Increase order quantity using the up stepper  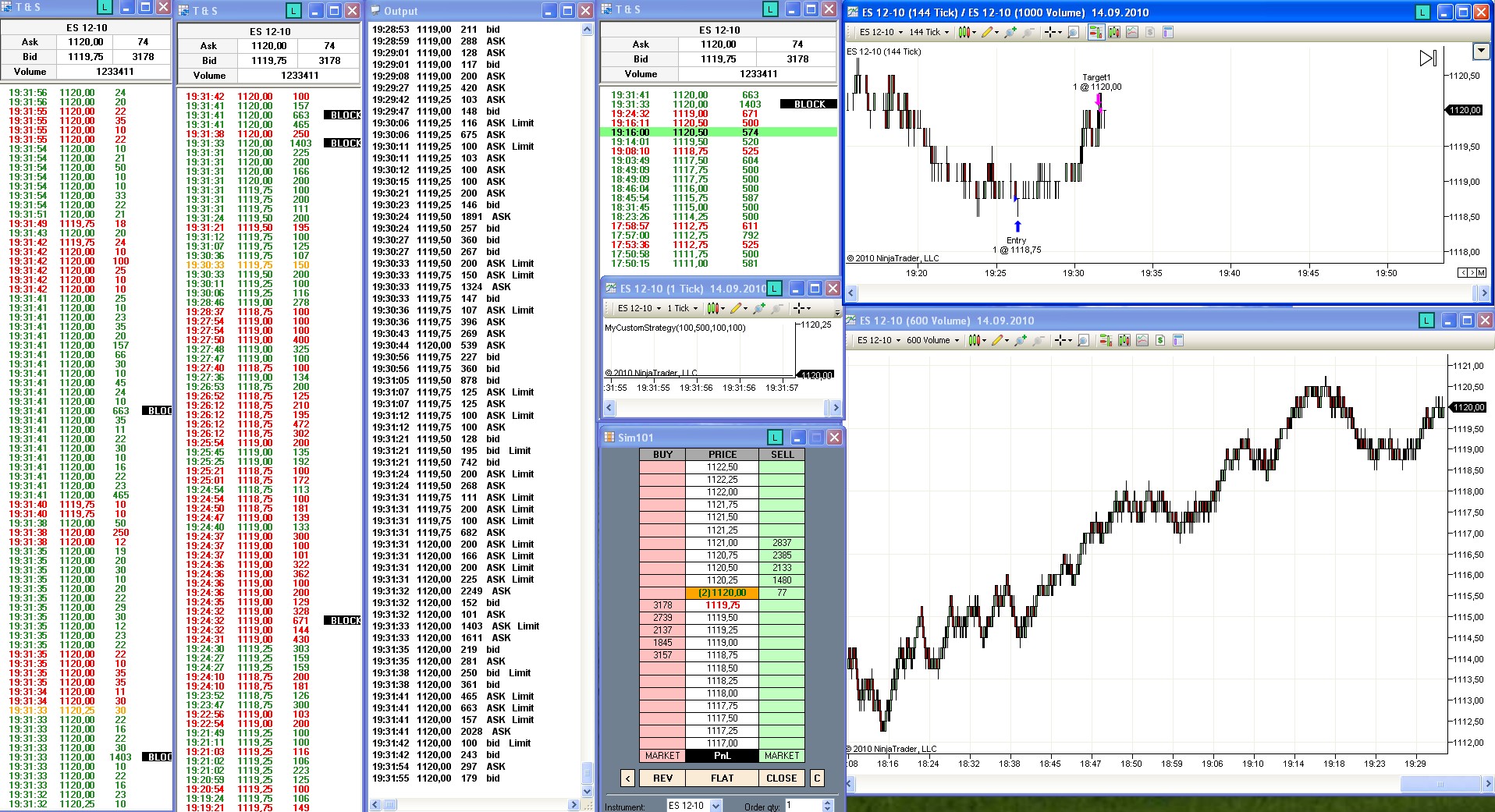(x=827, y=802)
